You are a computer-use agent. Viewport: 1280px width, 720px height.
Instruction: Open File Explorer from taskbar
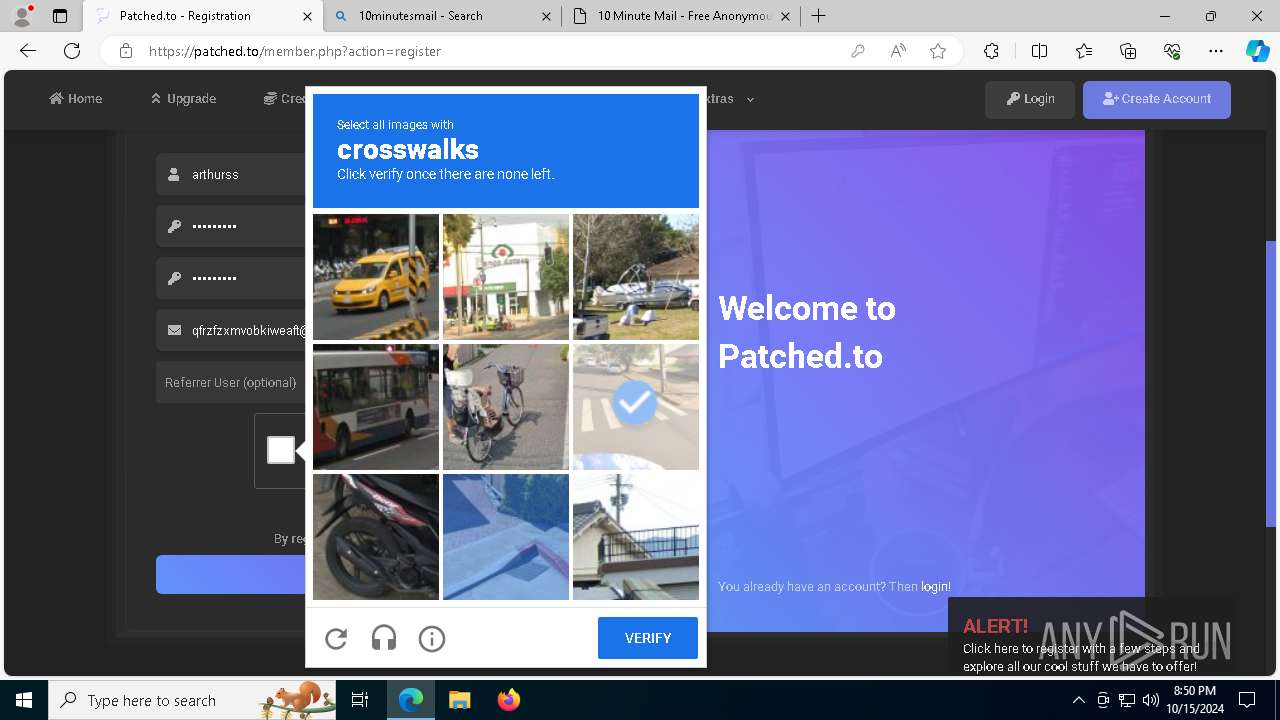point(459,700)
